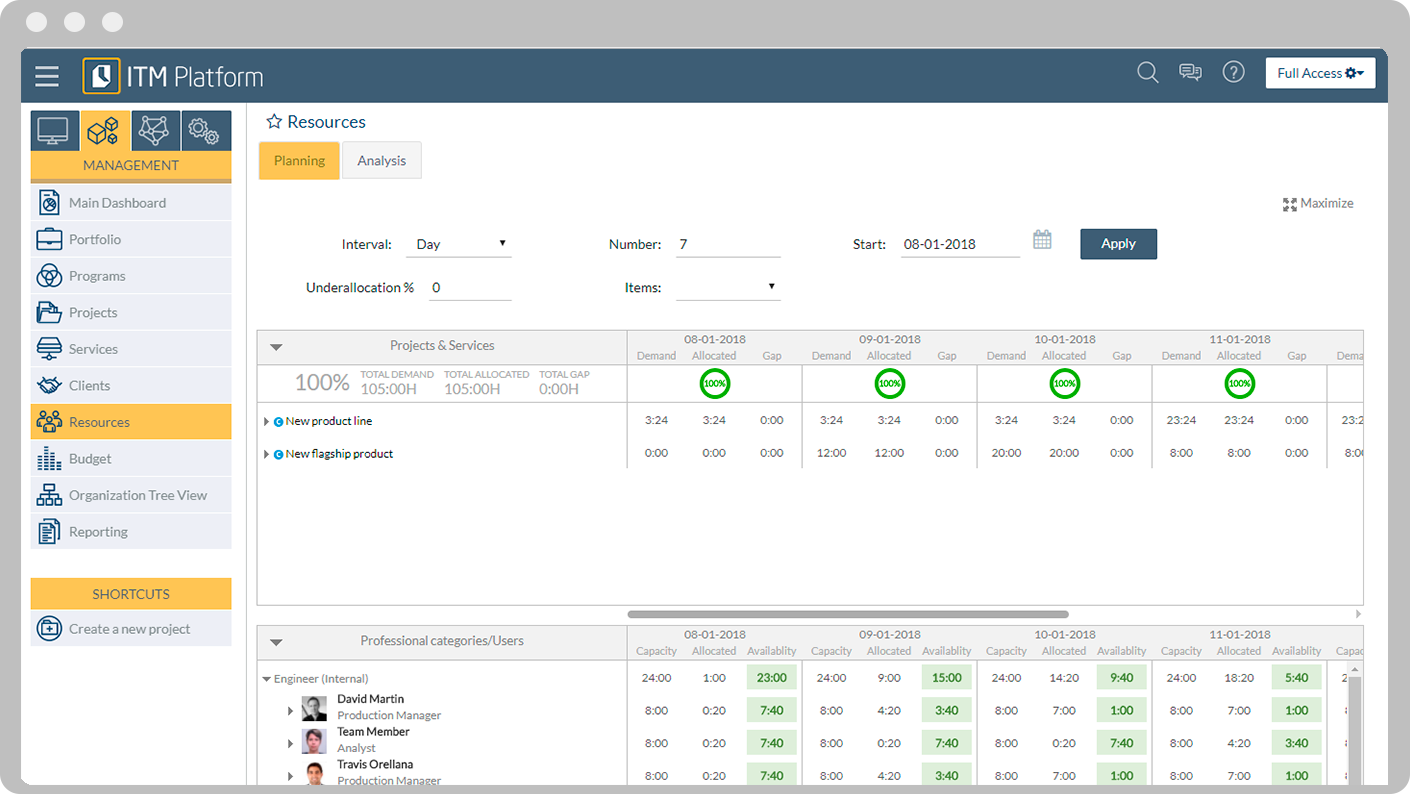Image resolution: width=1410 pixels, height=794 pixels.
Task: Click the 15:00 availability cell for Engineer
Action: click(x=947, y=678)
